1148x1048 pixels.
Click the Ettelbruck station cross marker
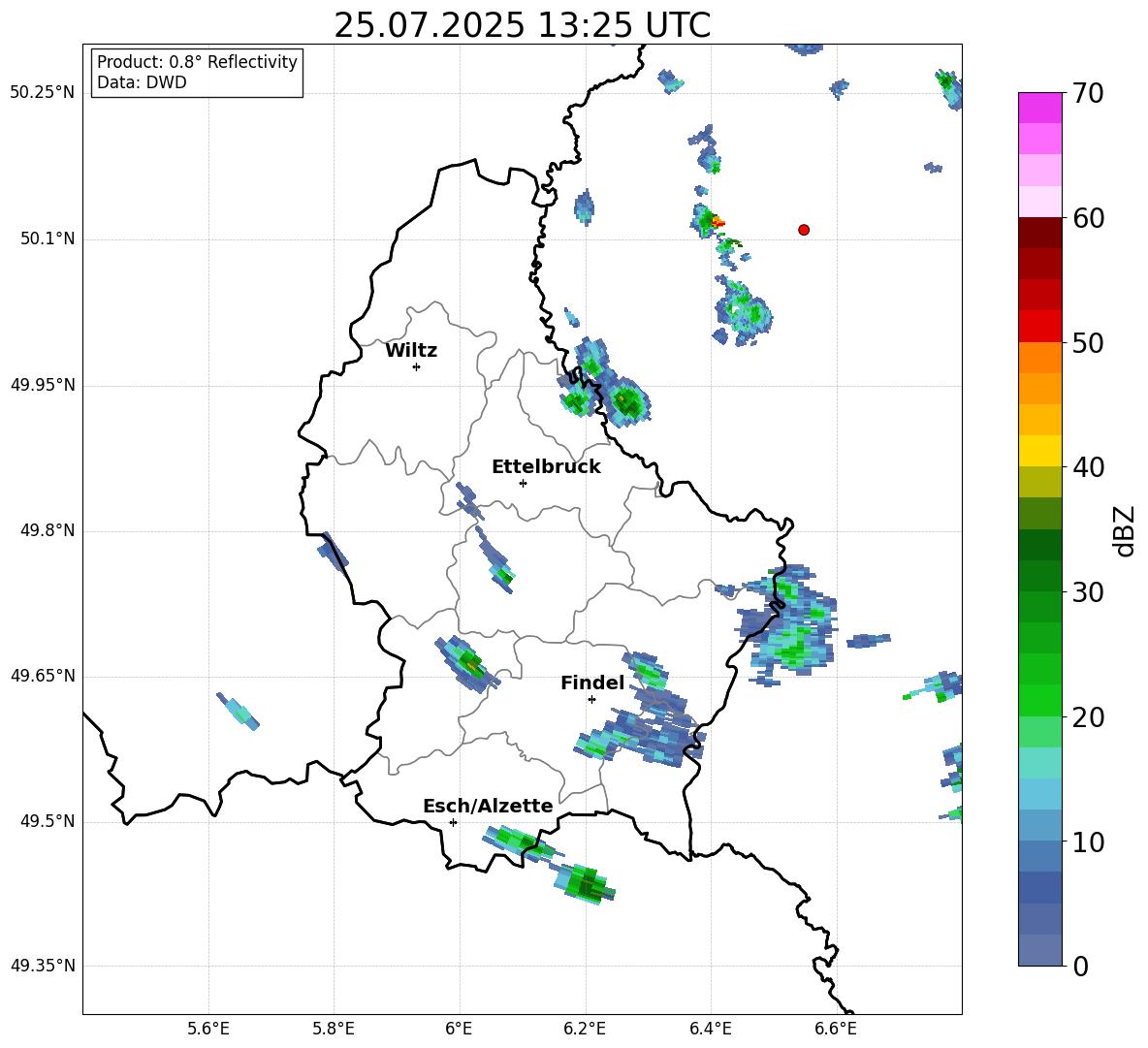point(523,483)
